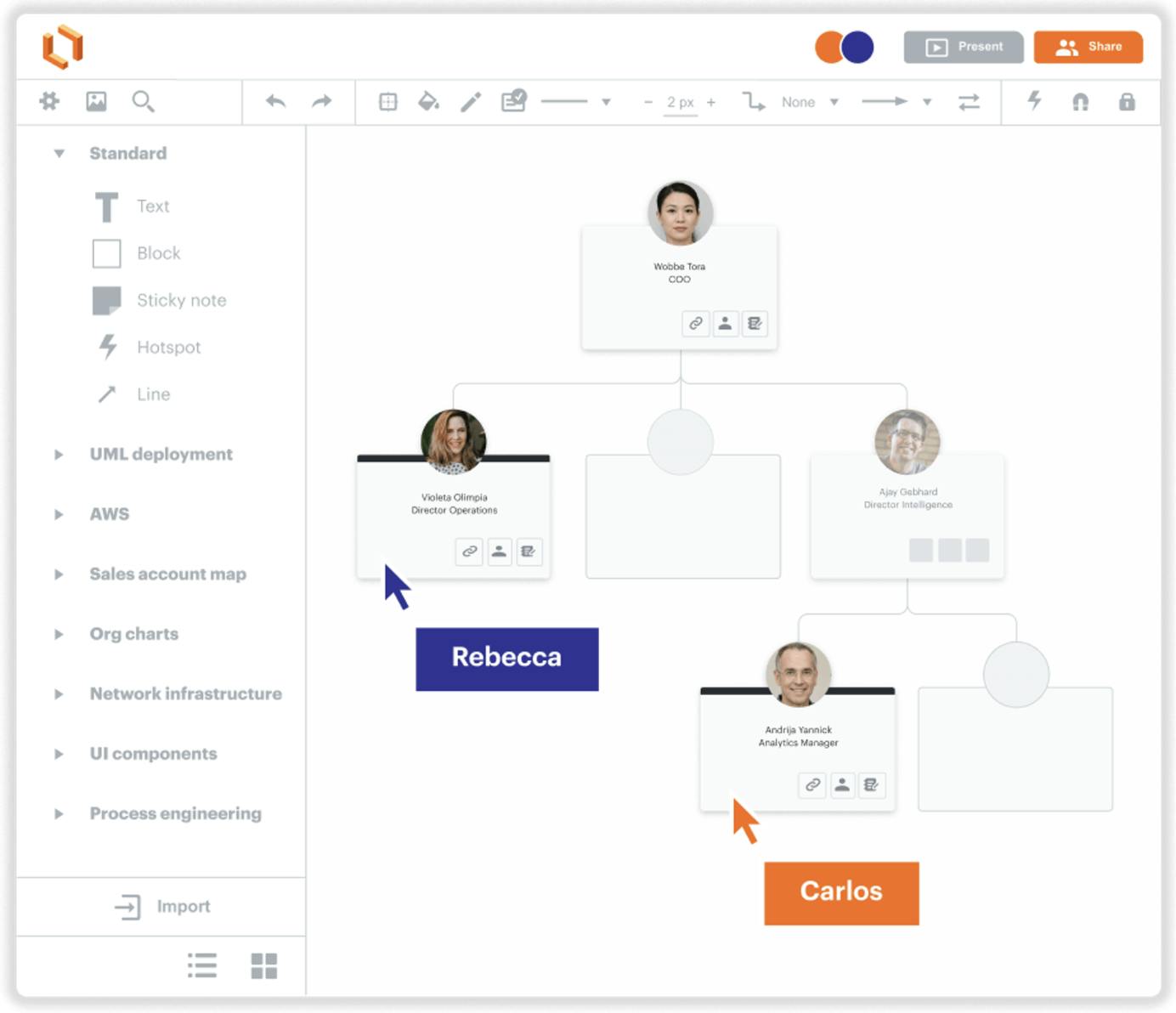Toggle the lock icon in toolbar
Screen dimensions: 1176x1013
(x=1127, y=102)
